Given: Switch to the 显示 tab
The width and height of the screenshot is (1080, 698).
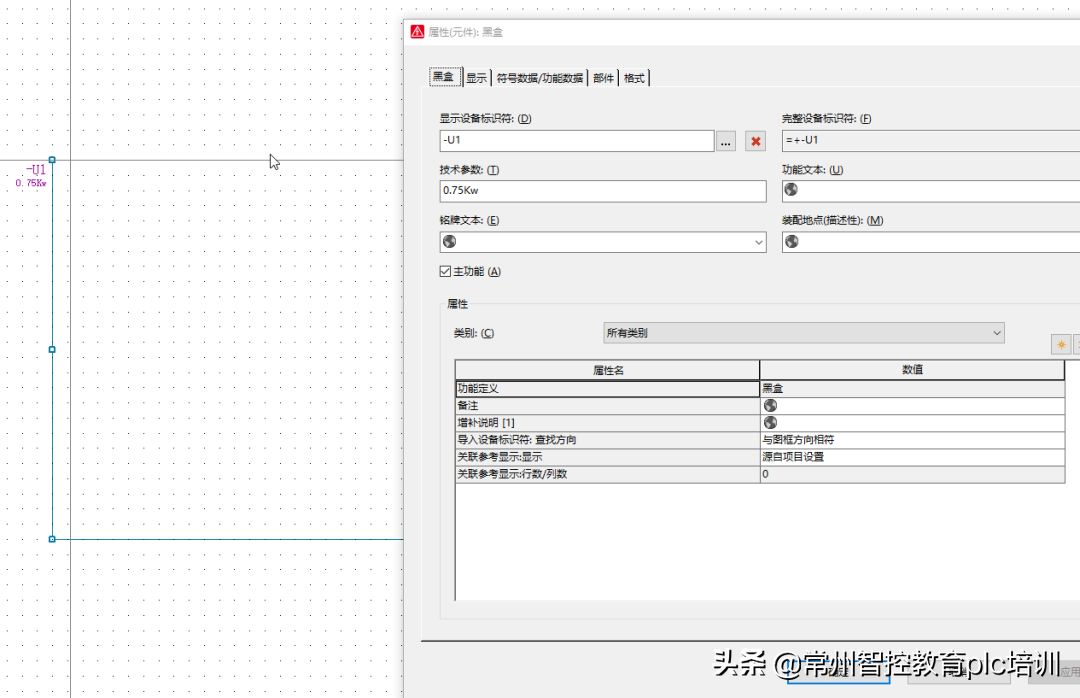Looking at the screenshot, I should [476, 78].
